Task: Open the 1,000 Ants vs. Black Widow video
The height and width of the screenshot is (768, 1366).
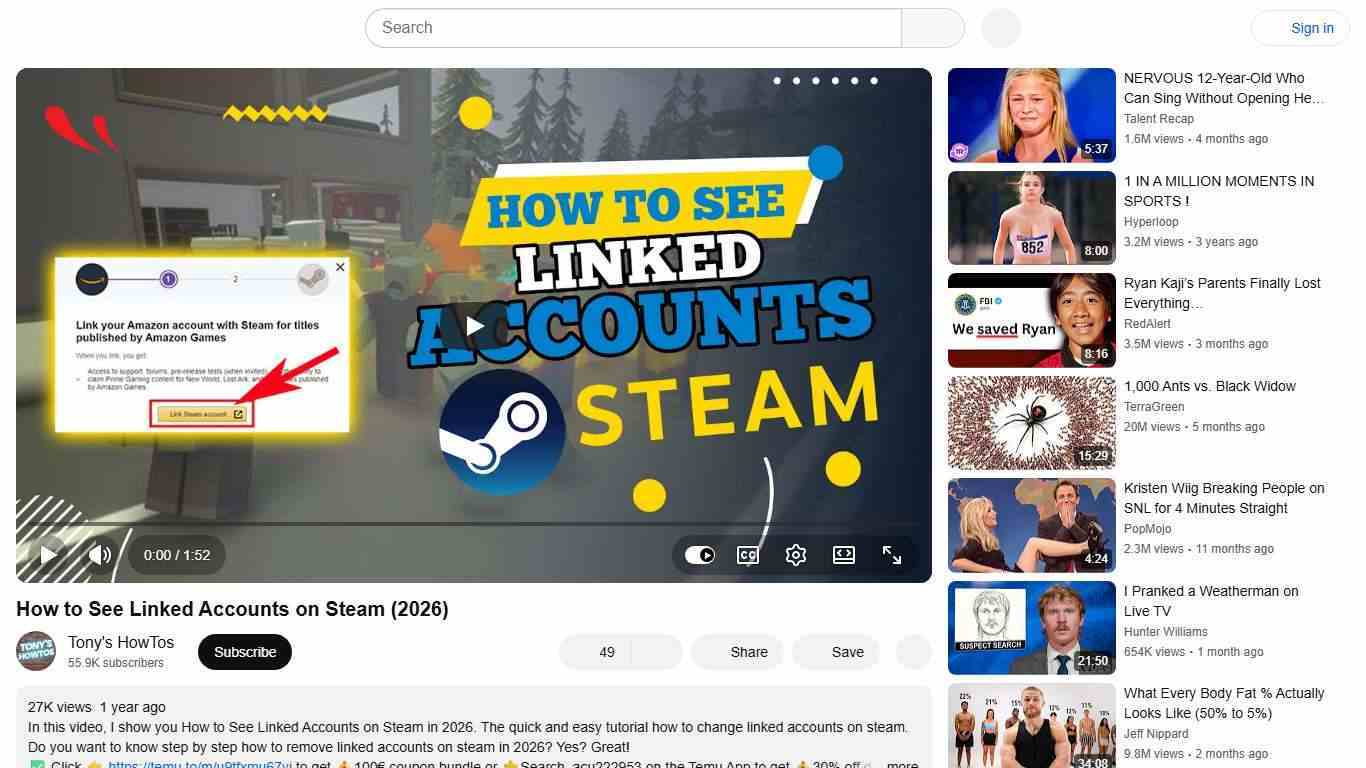Action: [x=1030, y=422]
